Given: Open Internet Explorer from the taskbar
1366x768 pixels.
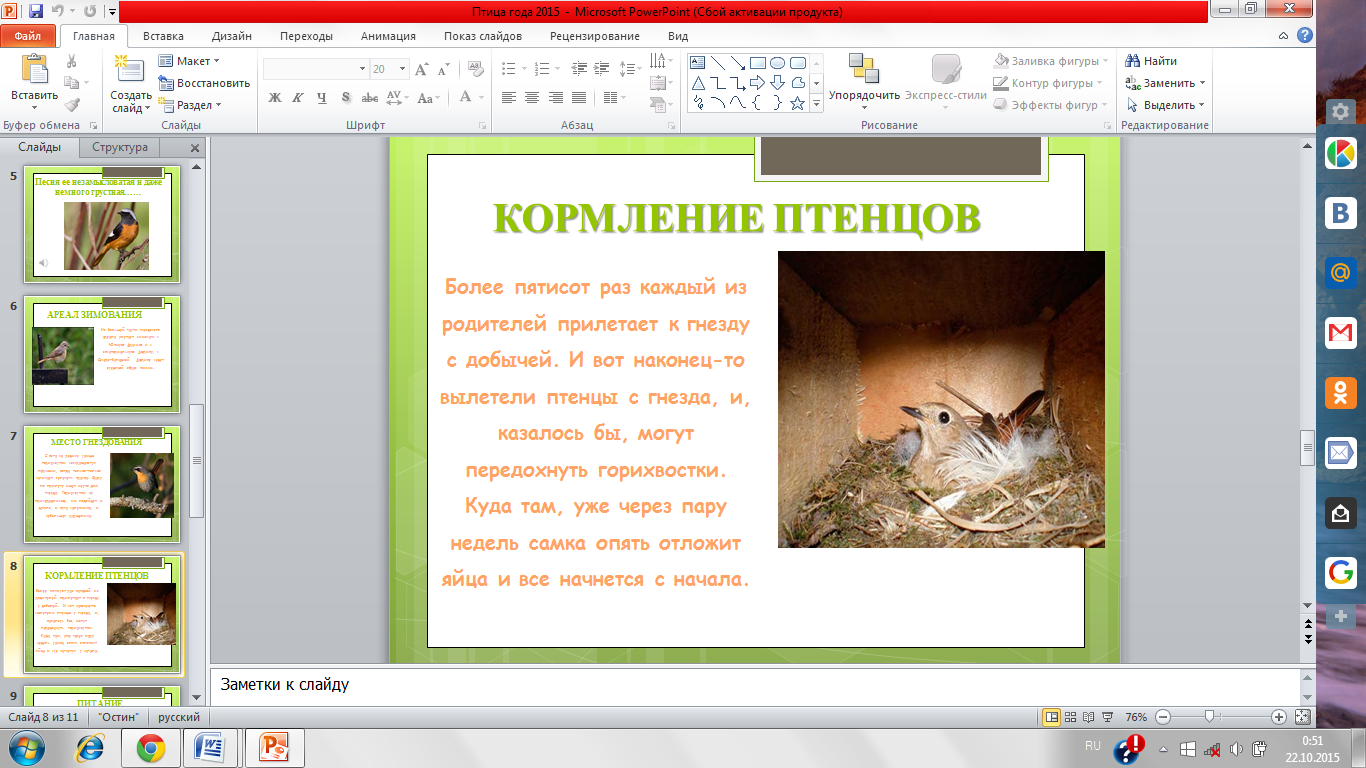Looking at the screenshot, I should click(x=91, y=748).
